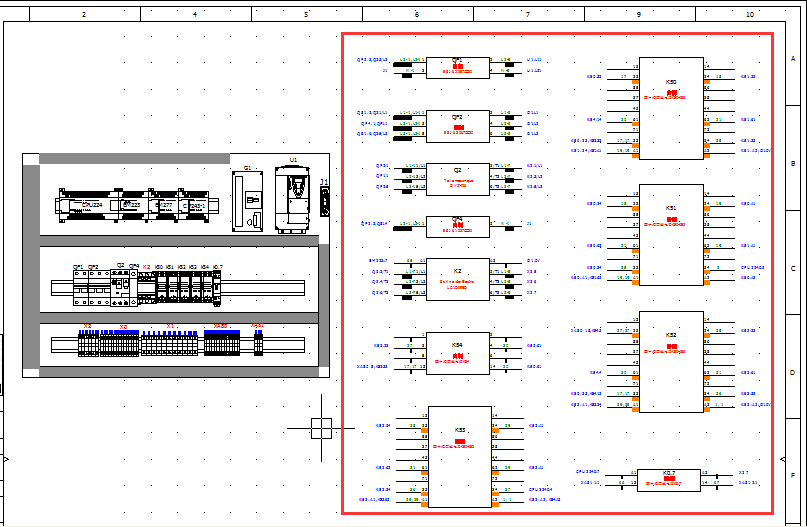Select the X2 terminal strip
This screenshot has height=527, width=807.
click(89, 343)
